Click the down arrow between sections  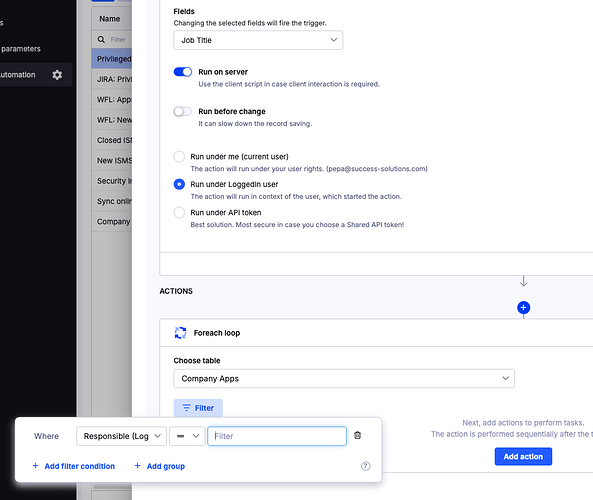[523, 281]
